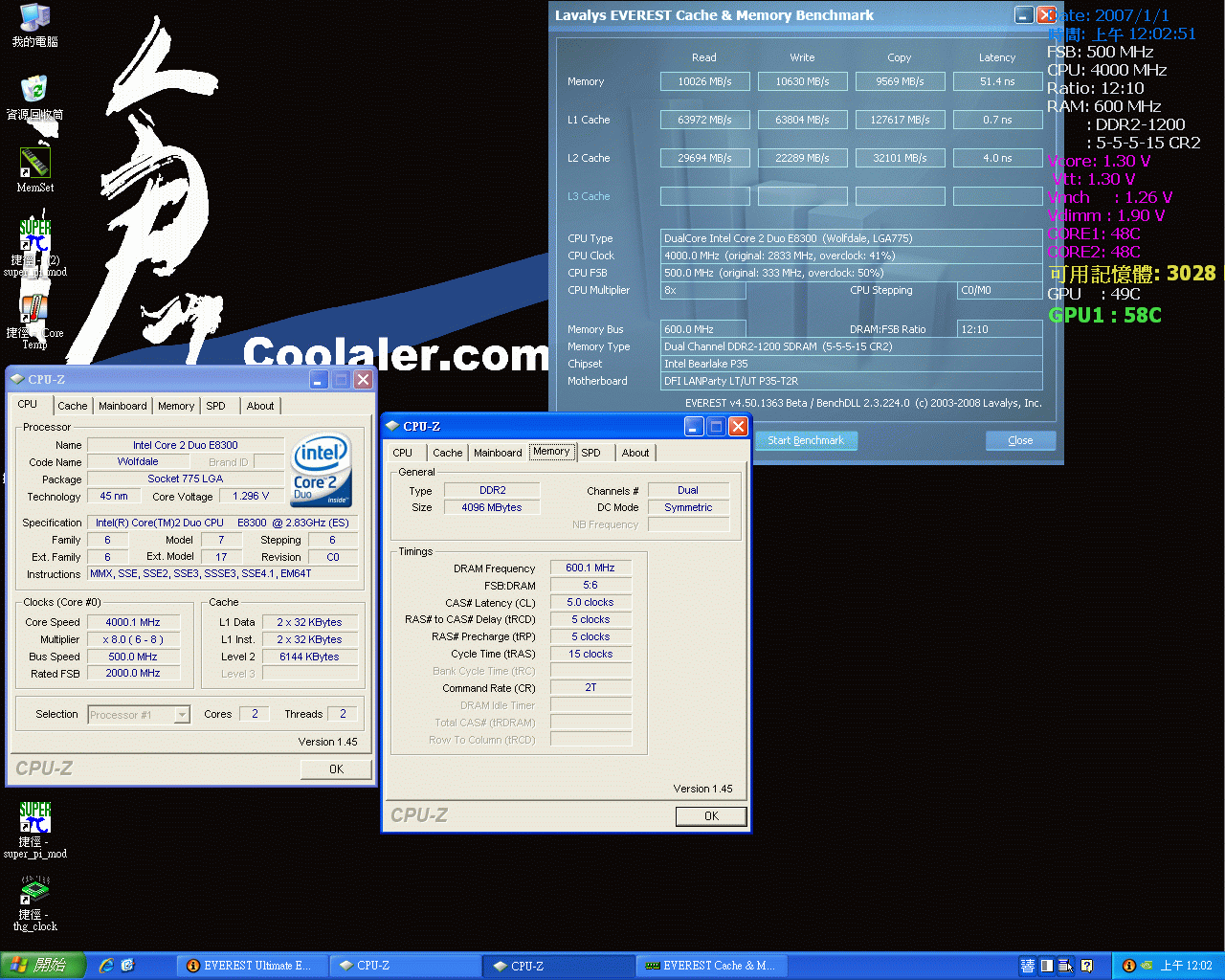This screenshot has height=980, width=1225.
Task: Click memory Size 4096 MBytes field
Action: 492,507
